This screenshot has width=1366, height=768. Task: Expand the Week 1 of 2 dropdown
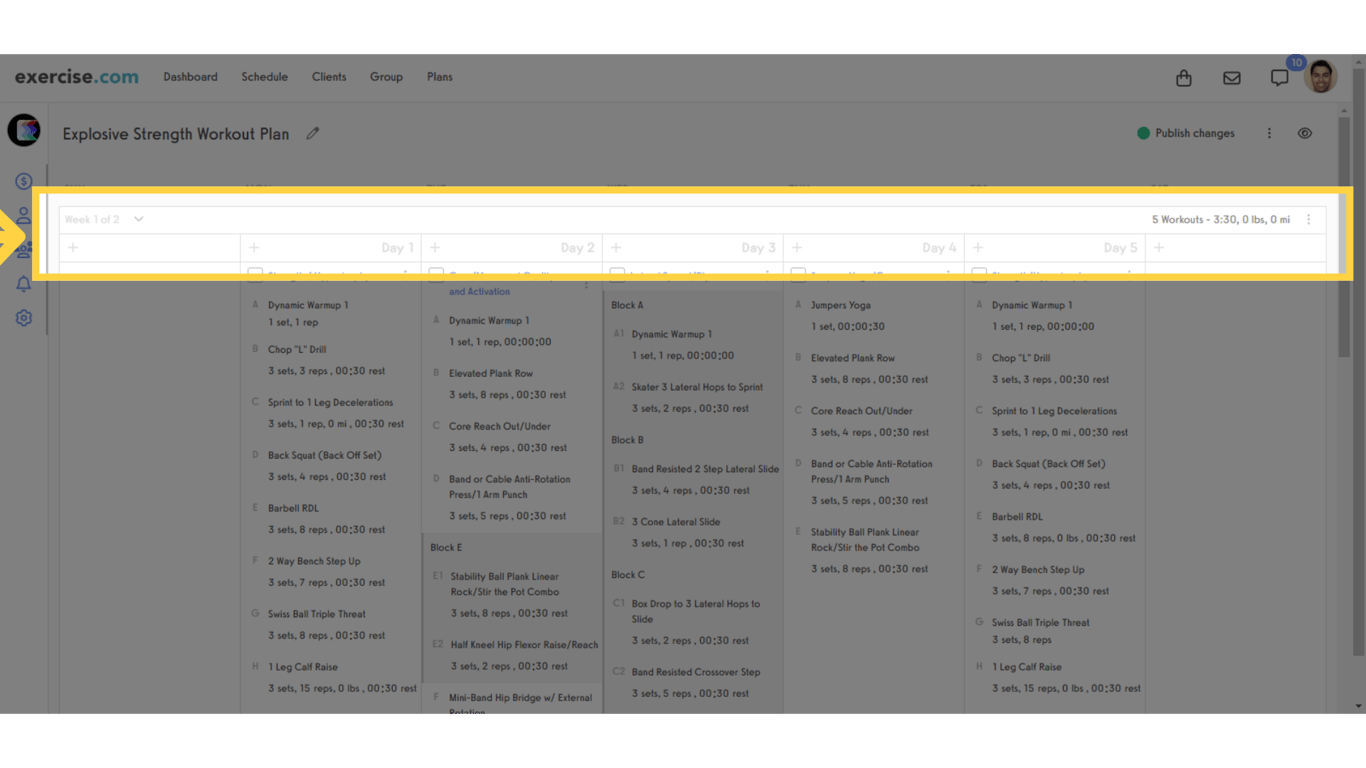138,220
